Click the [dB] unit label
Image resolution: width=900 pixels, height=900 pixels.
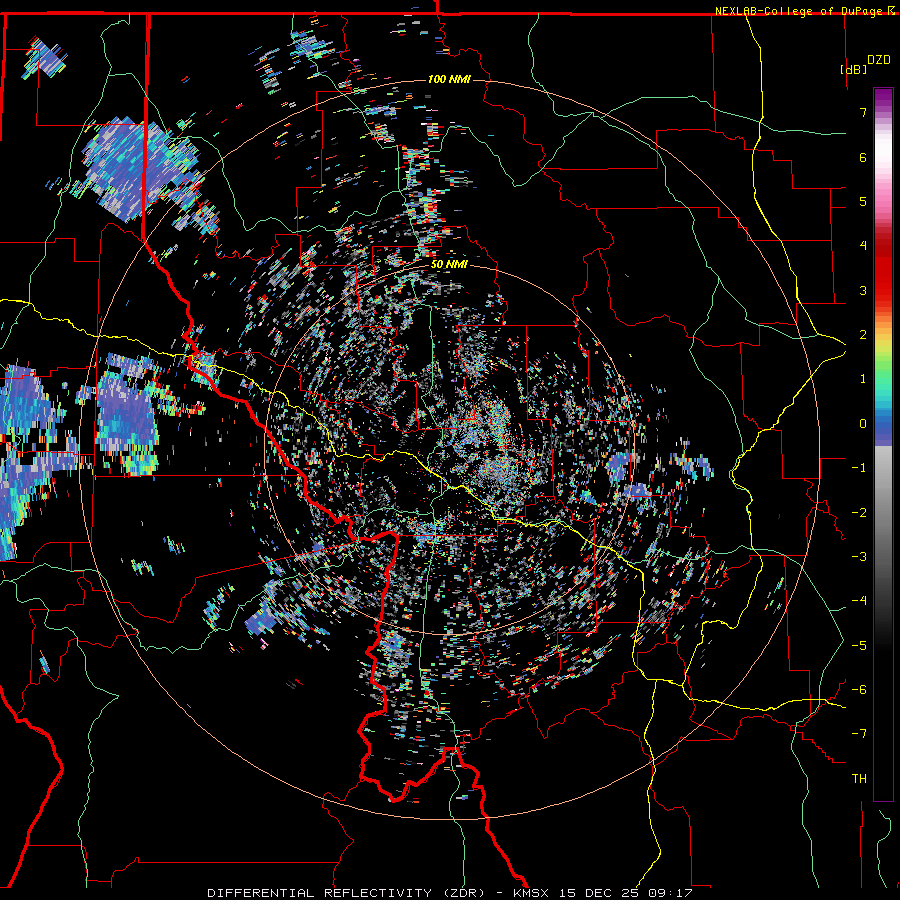click(853, 69)
